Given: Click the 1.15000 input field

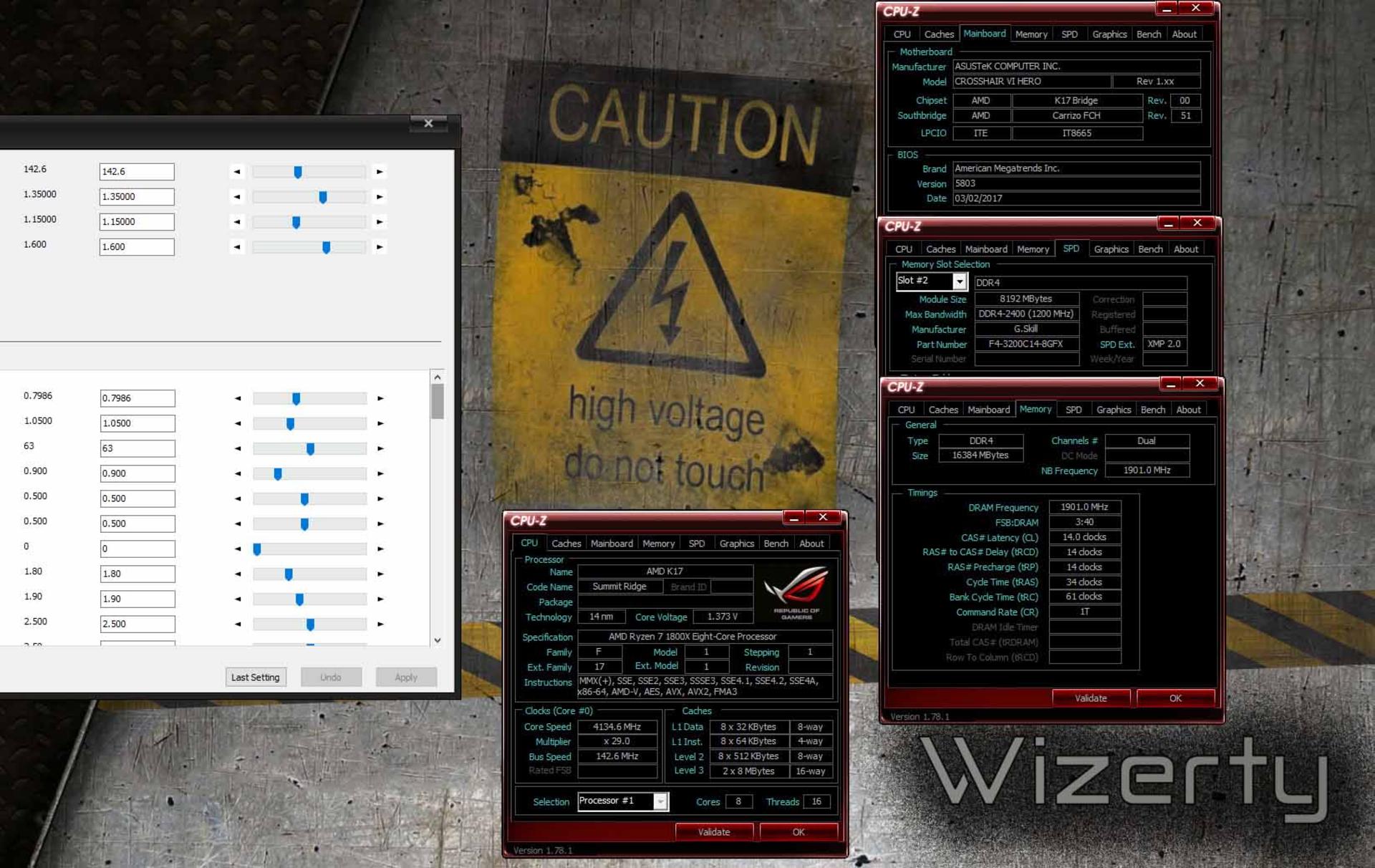Looking at the screenshot, I should tap(137, 222).
